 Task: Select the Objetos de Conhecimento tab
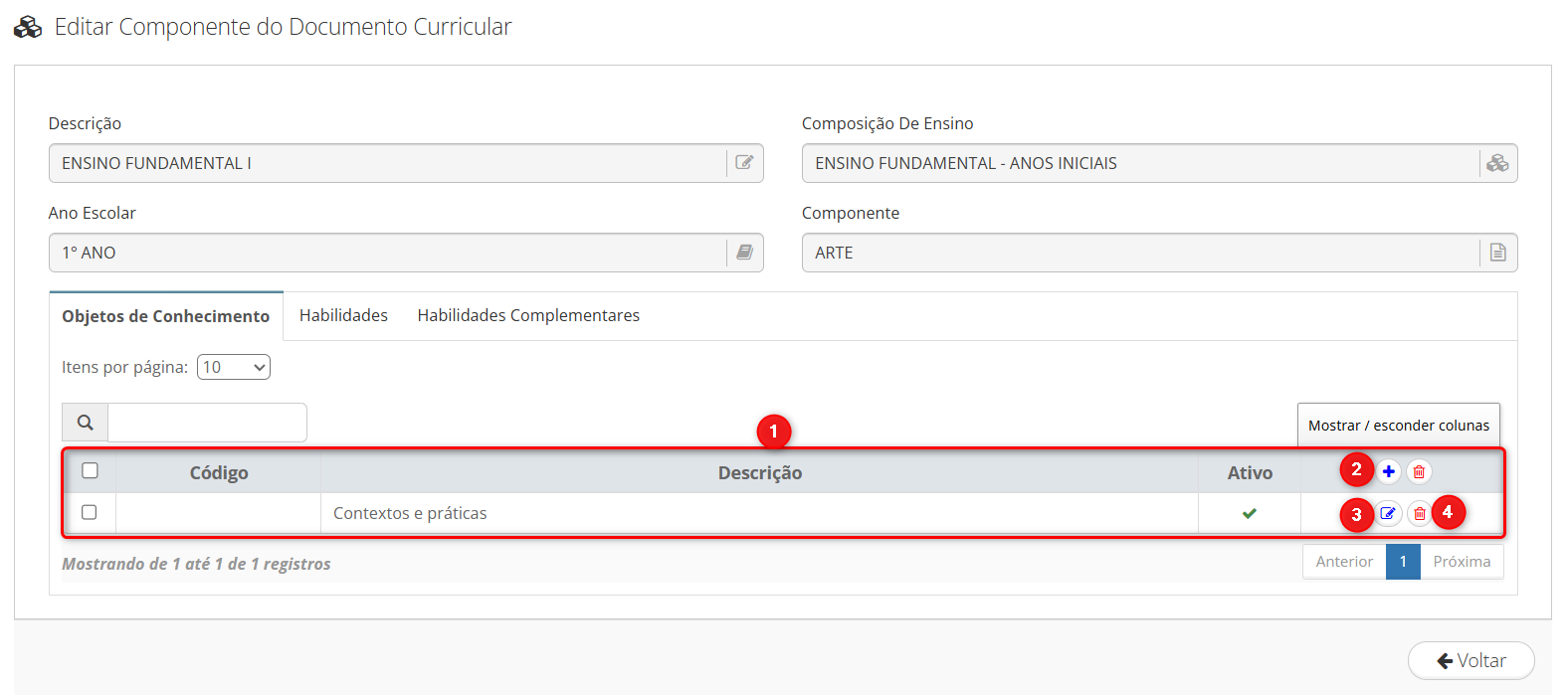pos(166,316)
